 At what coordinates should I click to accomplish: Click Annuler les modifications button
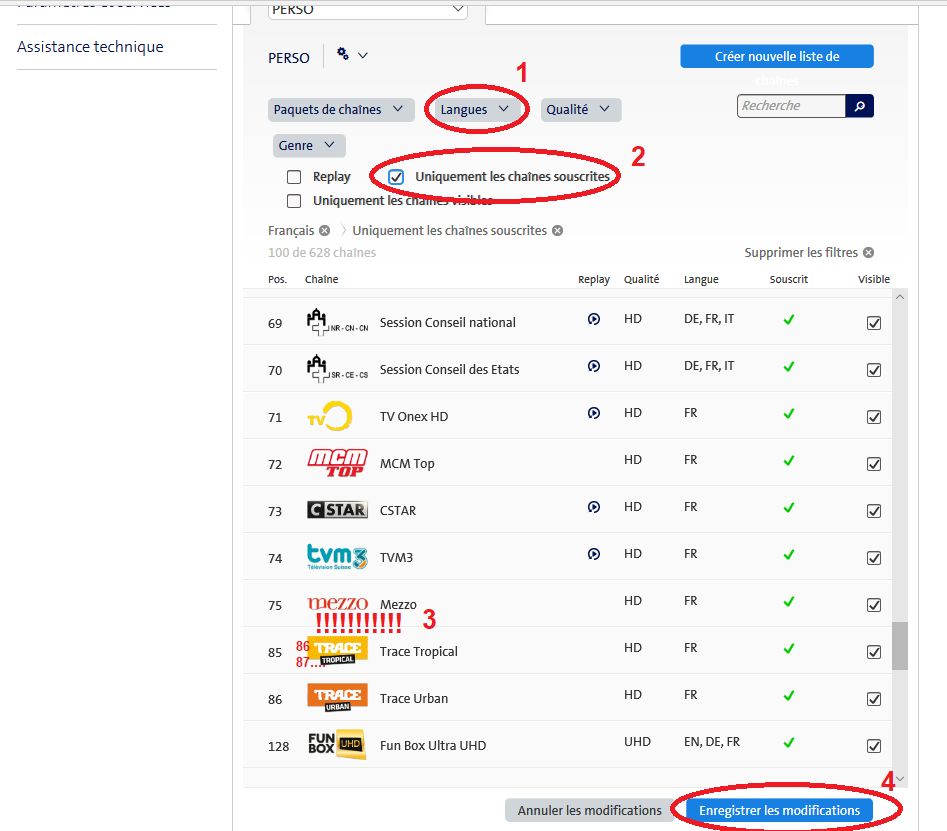click(x=588, y=810)
